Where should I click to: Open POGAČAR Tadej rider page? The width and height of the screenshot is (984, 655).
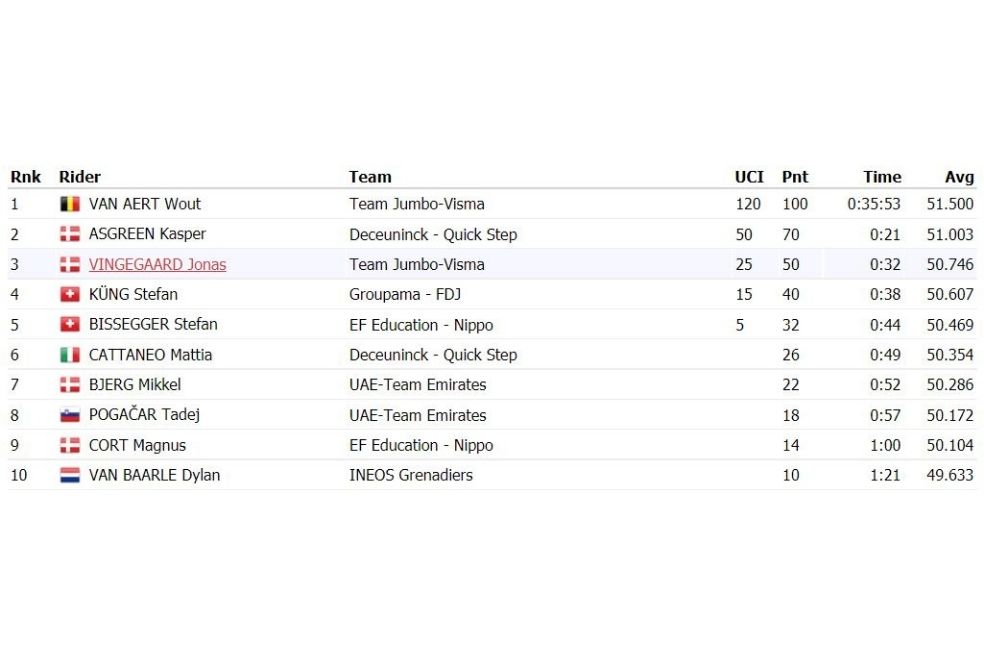point(144,415)
